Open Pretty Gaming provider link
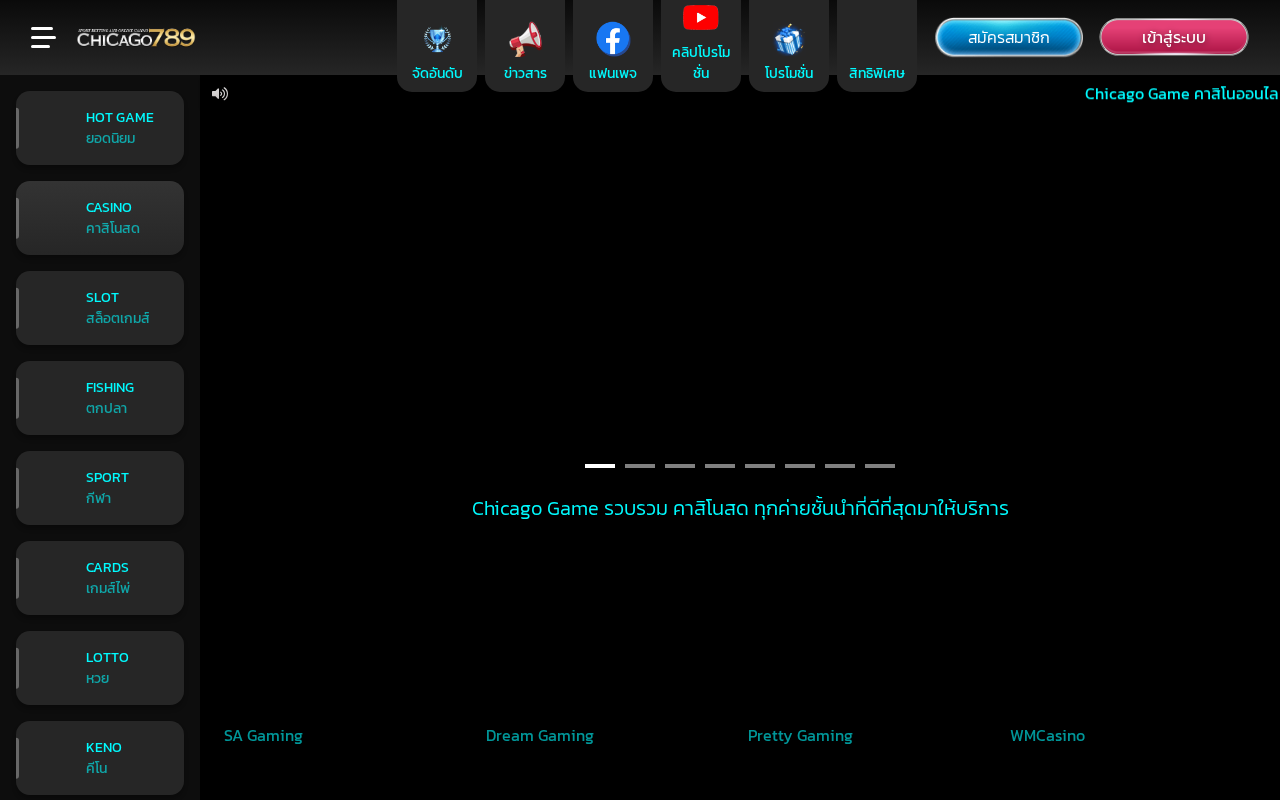This screenshot has width=1280, height=800. [x=800, y=736]
